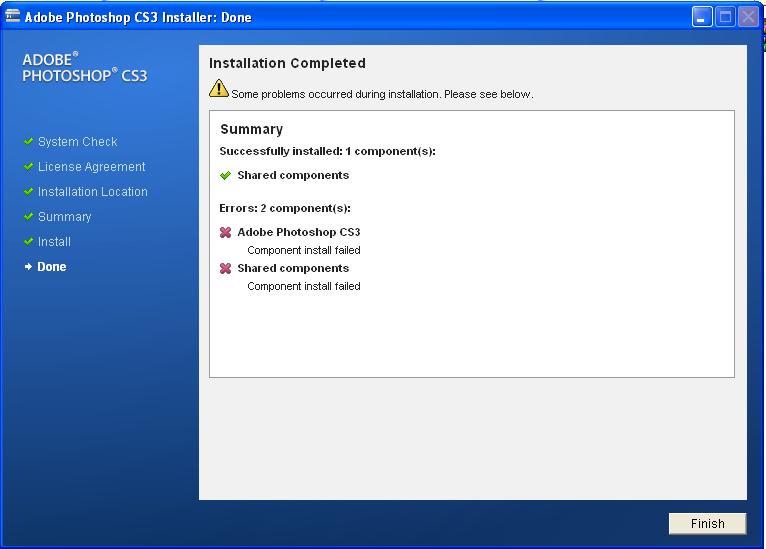Click the checkmark icon beside Installation Location
The height and width of the screenshot is (549, 766).
pos(29,192)
